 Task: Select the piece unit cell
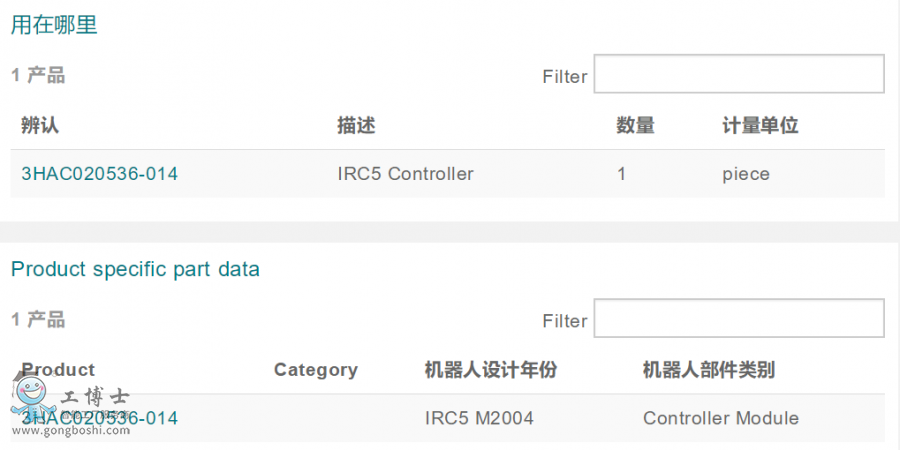click(x=746, y=174)
